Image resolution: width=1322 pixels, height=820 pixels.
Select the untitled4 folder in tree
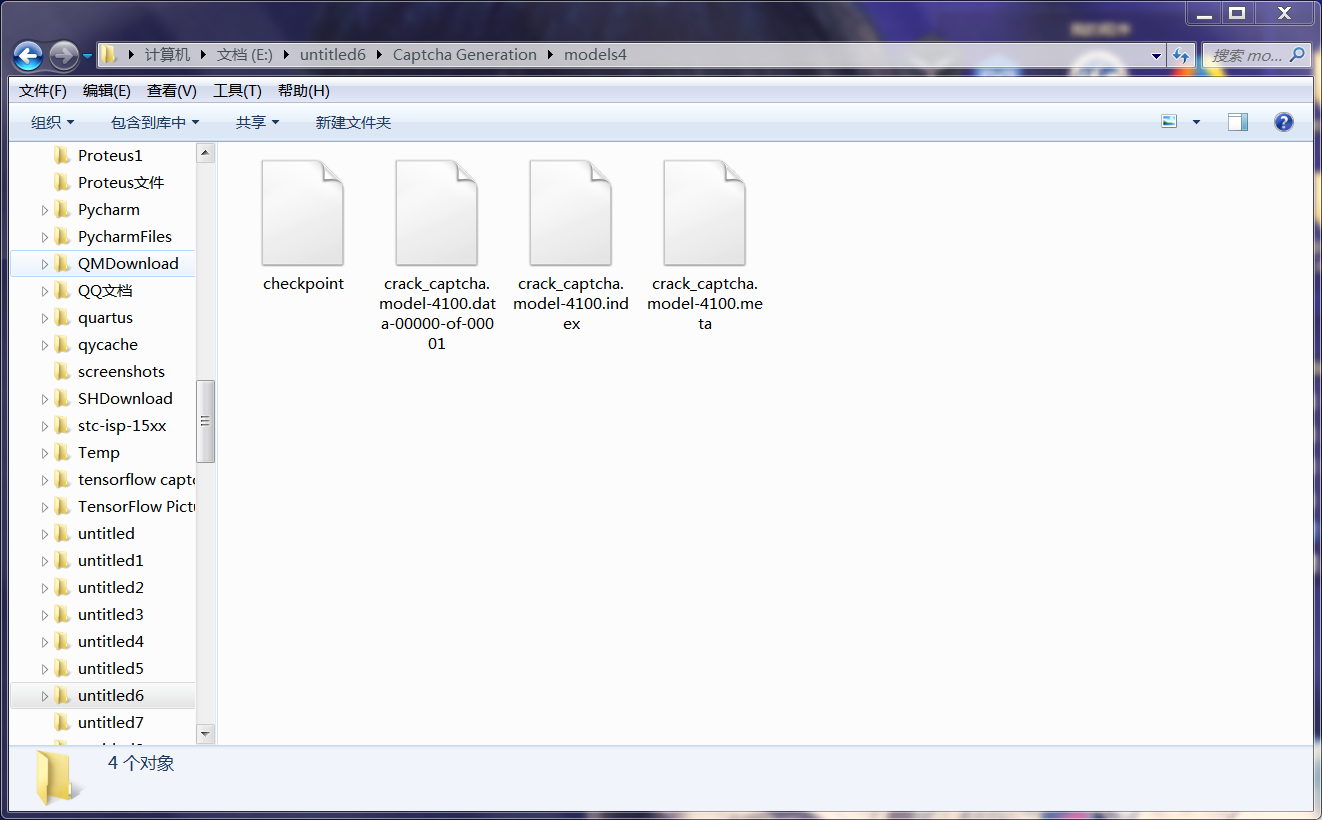tap(111, 642)
